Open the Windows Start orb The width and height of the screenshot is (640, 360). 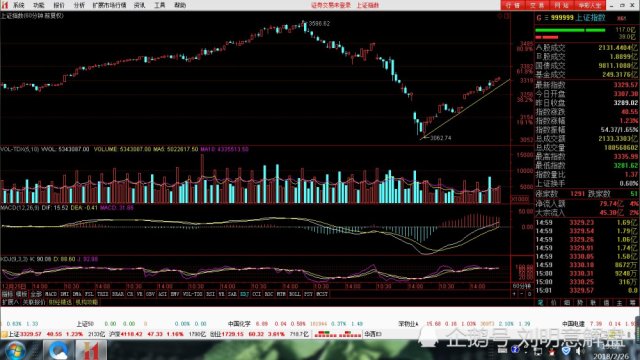coord(15,351)
